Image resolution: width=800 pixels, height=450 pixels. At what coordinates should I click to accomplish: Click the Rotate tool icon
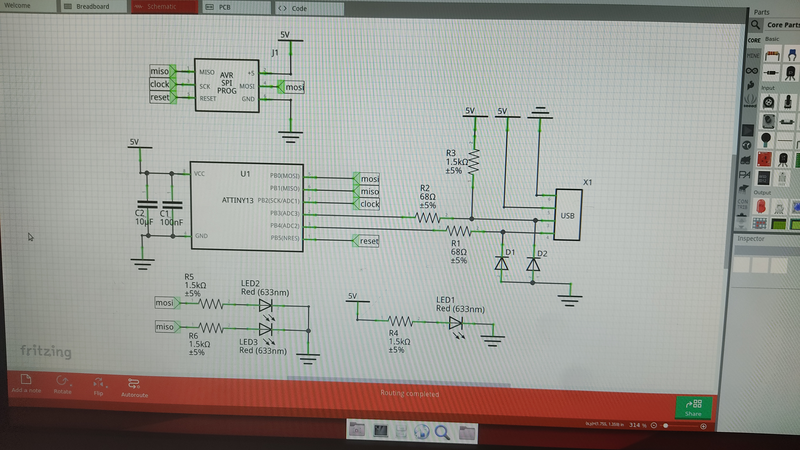(63, 382)
